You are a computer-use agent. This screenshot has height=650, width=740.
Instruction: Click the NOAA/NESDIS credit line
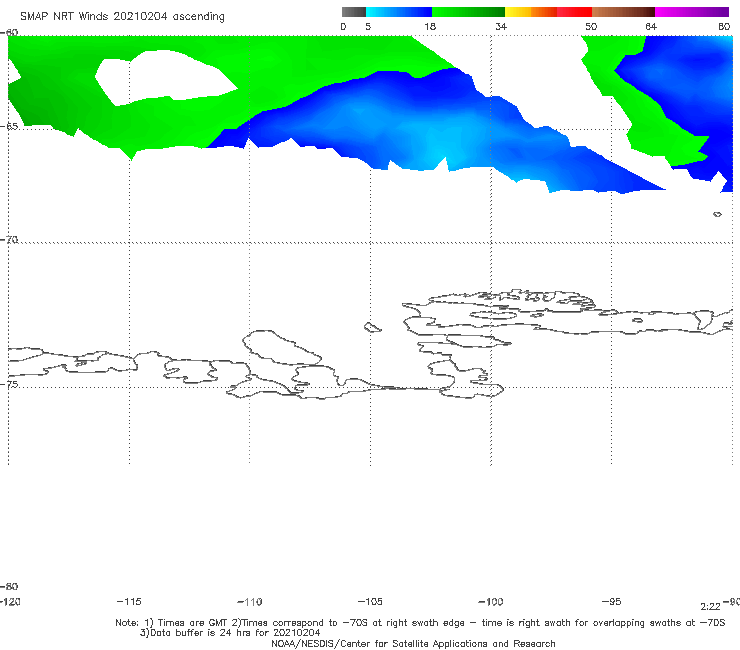[413, 643]
